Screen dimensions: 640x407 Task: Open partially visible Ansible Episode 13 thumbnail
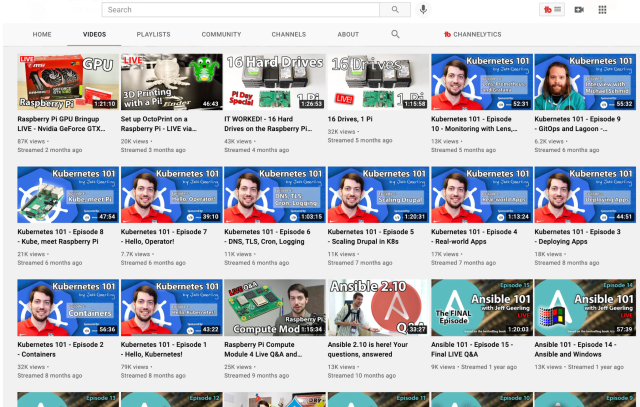tap(68, 399)
